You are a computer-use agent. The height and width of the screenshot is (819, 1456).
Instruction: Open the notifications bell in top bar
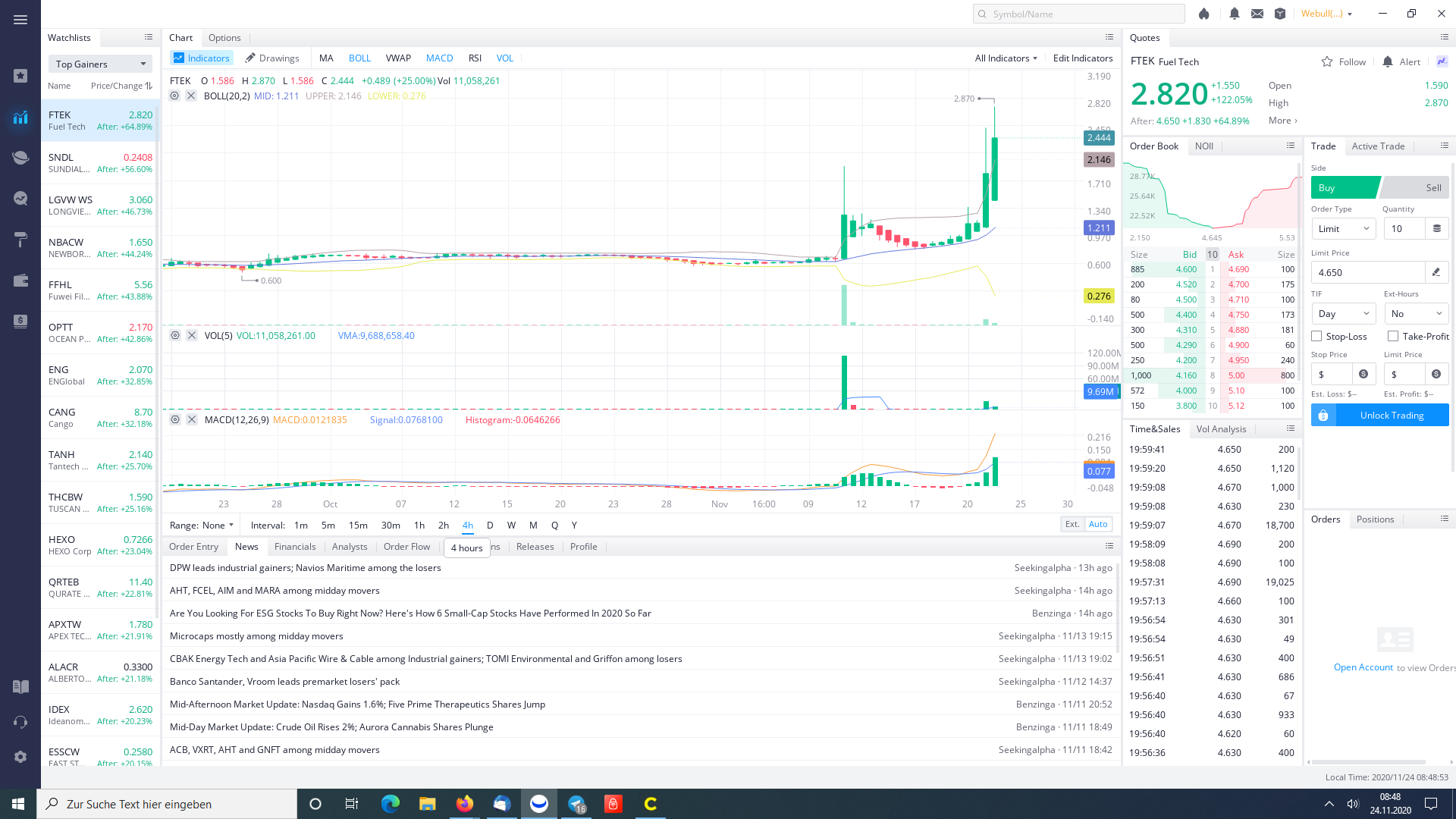(1235, 14)
